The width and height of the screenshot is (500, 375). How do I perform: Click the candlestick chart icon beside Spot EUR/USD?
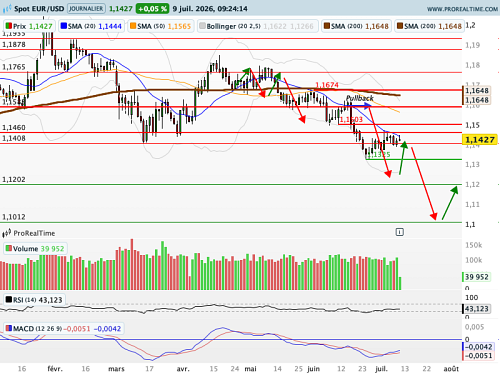tap(7, 9)
